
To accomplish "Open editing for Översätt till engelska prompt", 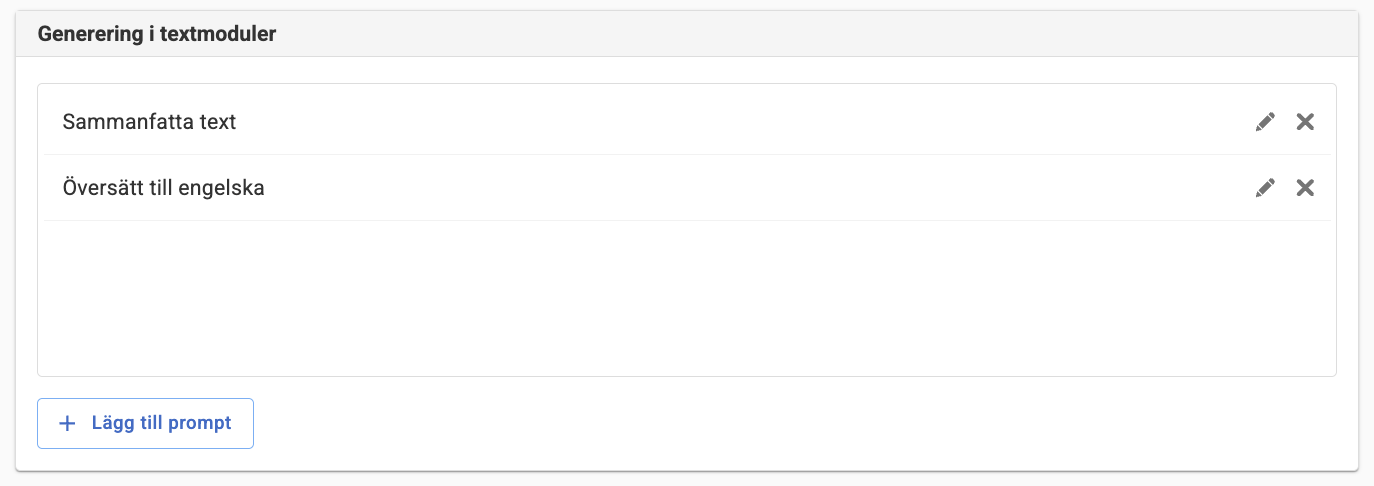I will 1265,188.
